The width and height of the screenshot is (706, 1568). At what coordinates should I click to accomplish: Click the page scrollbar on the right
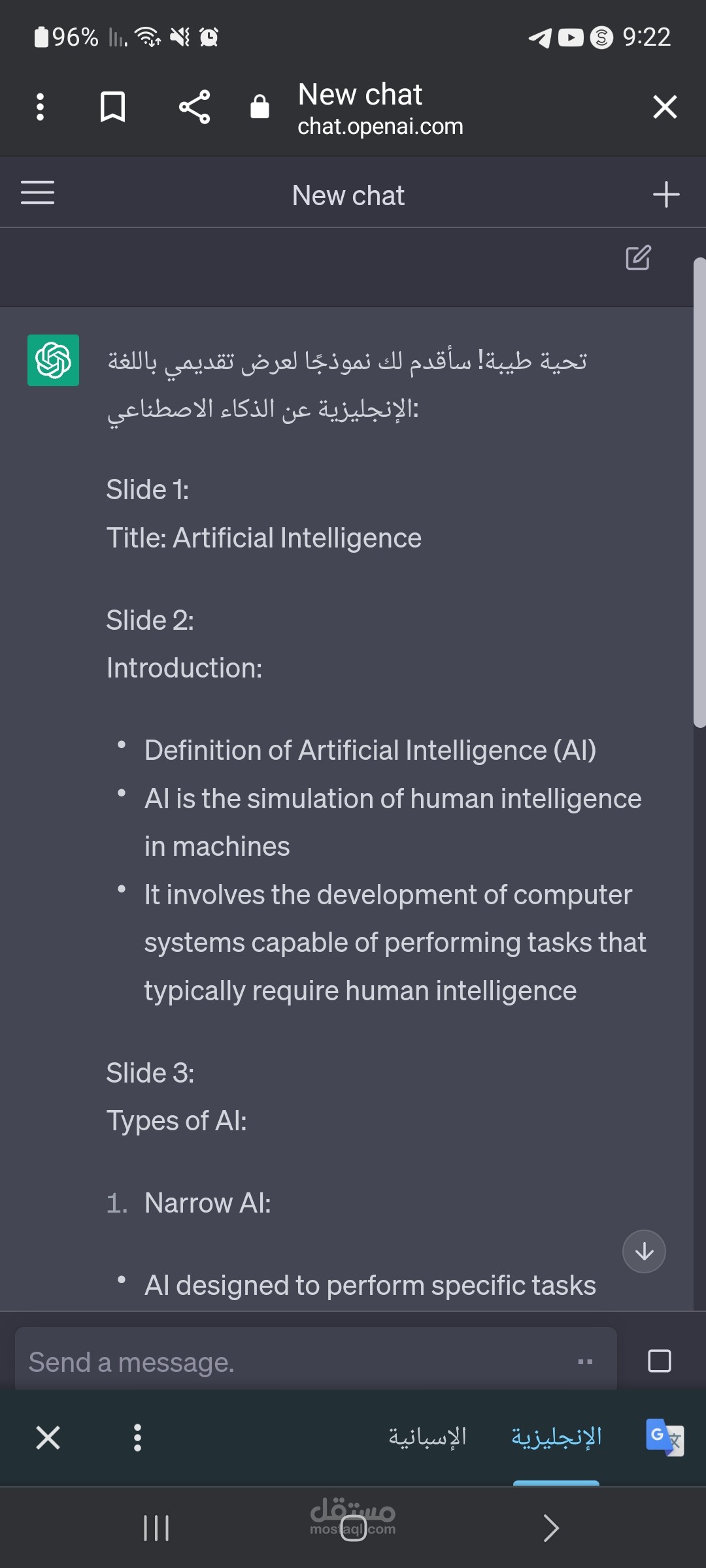[x=699, y=493]
